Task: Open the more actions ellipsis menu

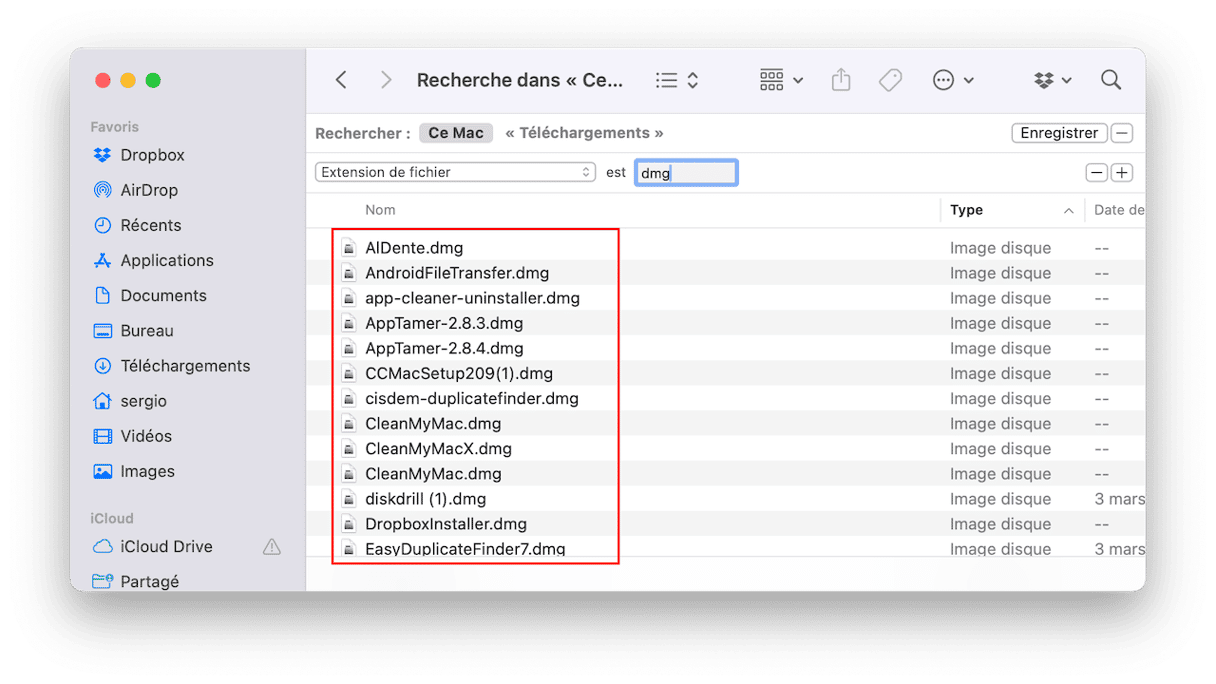Action: coord(952,80)
